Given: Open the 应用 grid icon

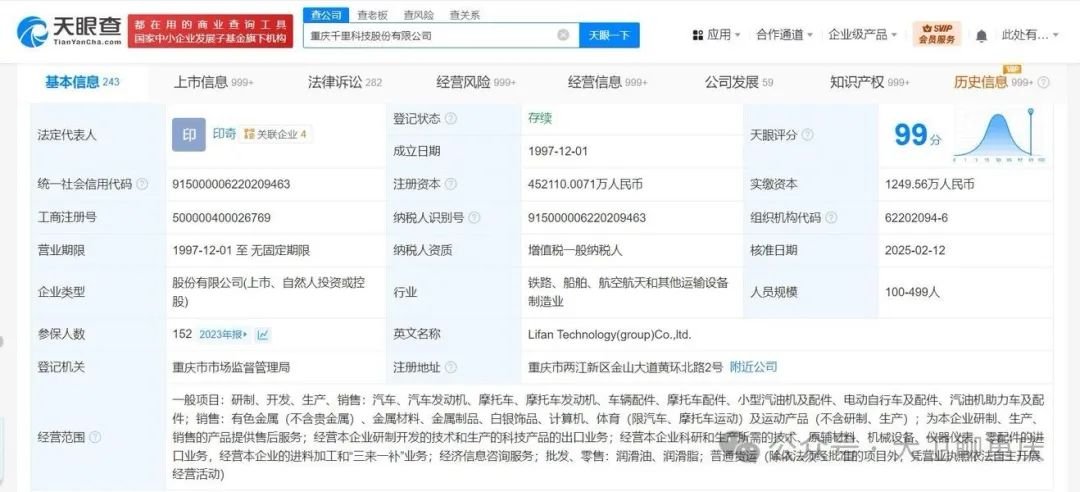Looking at the screenshot, I should 698,34.
